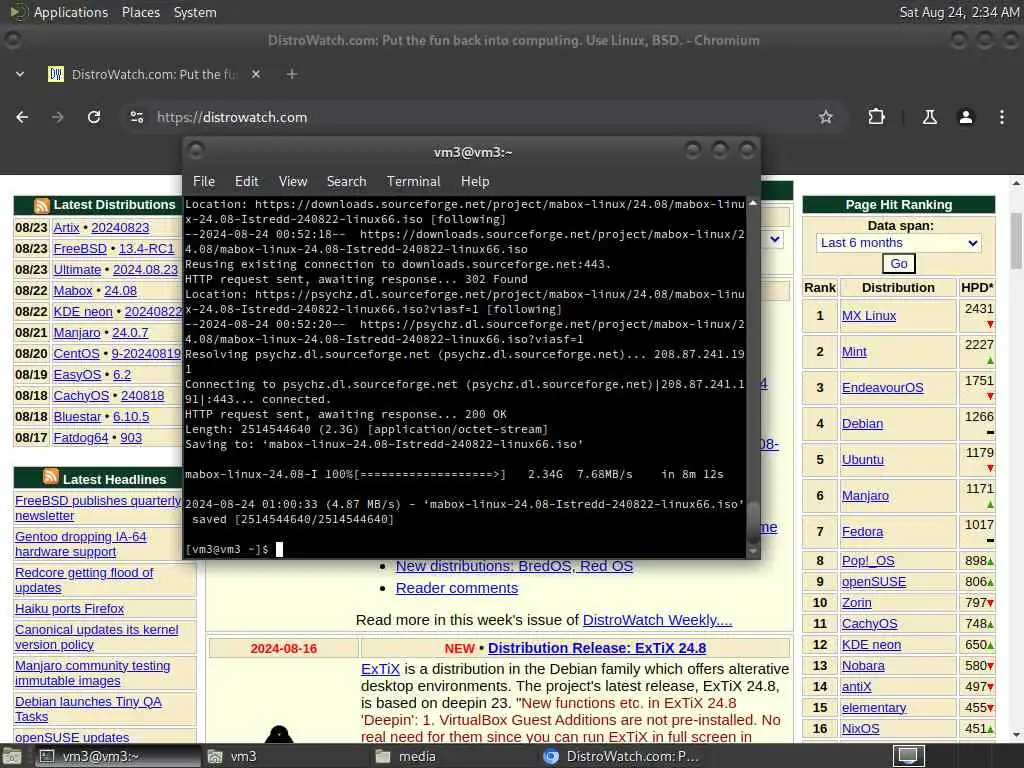Open the New distributions: BredOS, Red OS link

514,566
